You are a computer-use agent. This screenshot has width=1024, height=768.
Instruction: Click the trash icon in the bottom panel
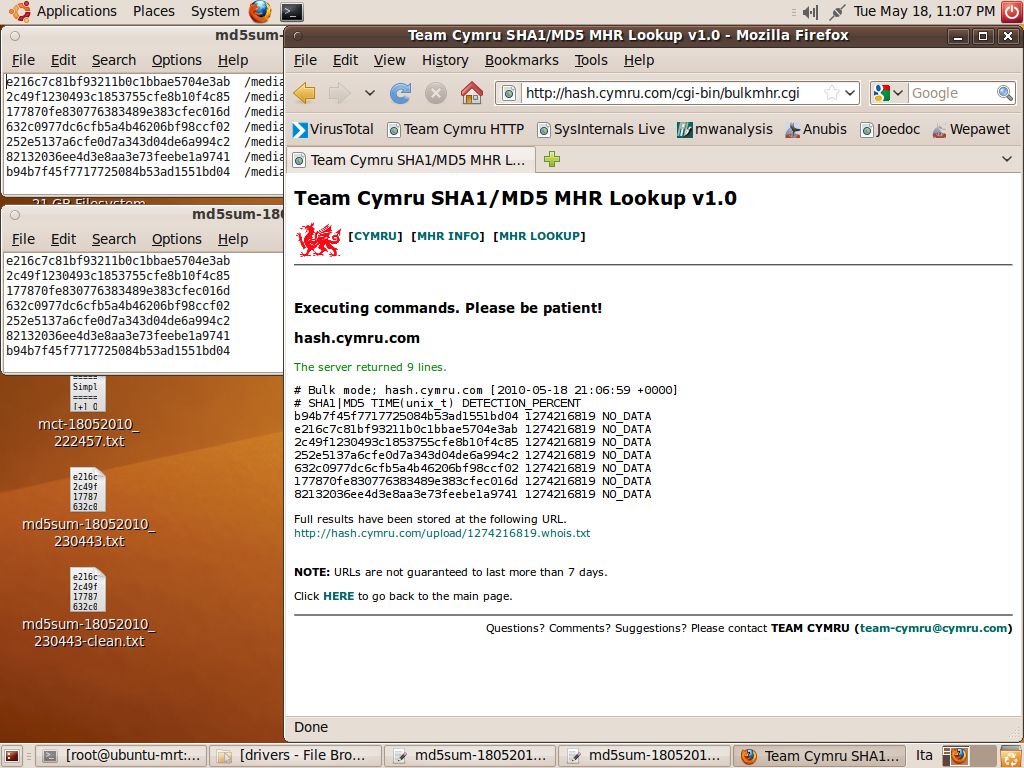(1011, 756)
